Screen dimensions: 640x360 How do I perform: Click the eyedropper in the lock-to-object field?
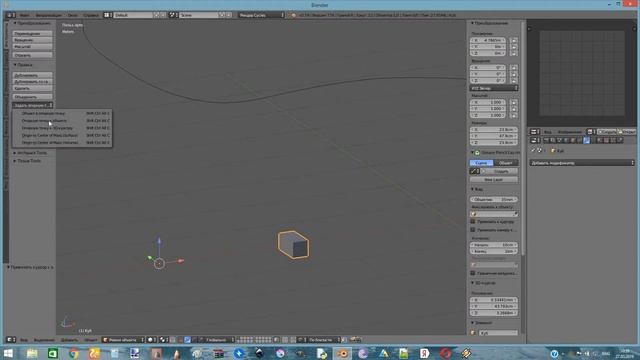click(516, 214)
